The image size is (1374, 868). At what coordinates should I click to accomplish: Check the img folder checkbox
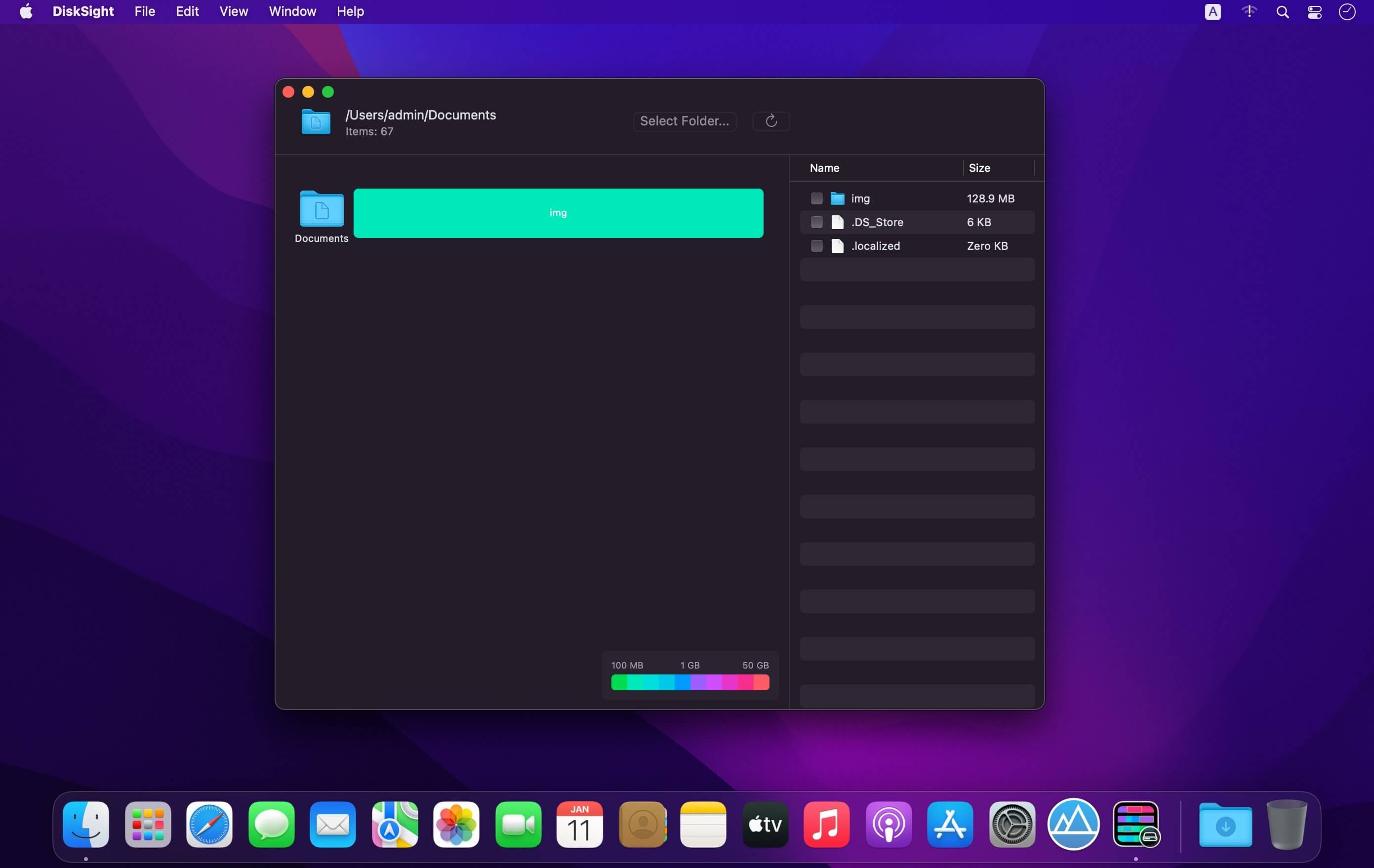816,198
